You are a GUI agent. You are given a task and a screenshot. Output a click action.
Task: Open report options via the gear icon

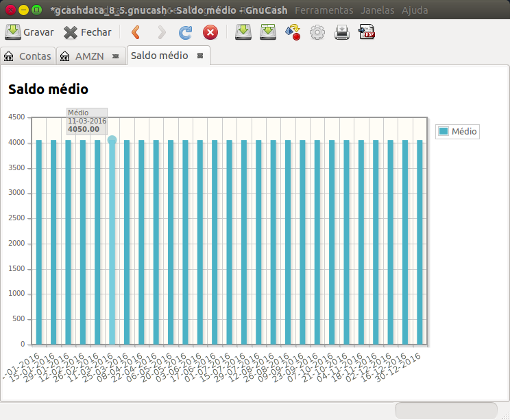pyautogui.click(x=317, y=32)
